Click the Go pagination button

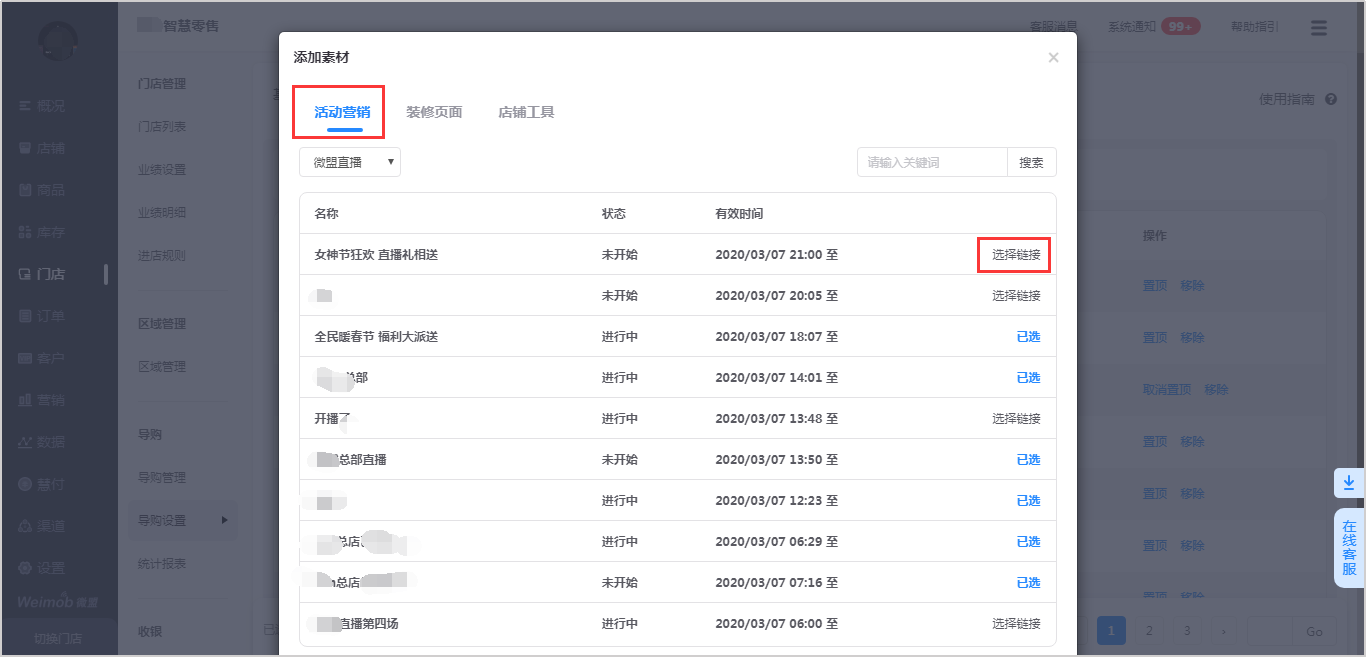(1314, 631)
